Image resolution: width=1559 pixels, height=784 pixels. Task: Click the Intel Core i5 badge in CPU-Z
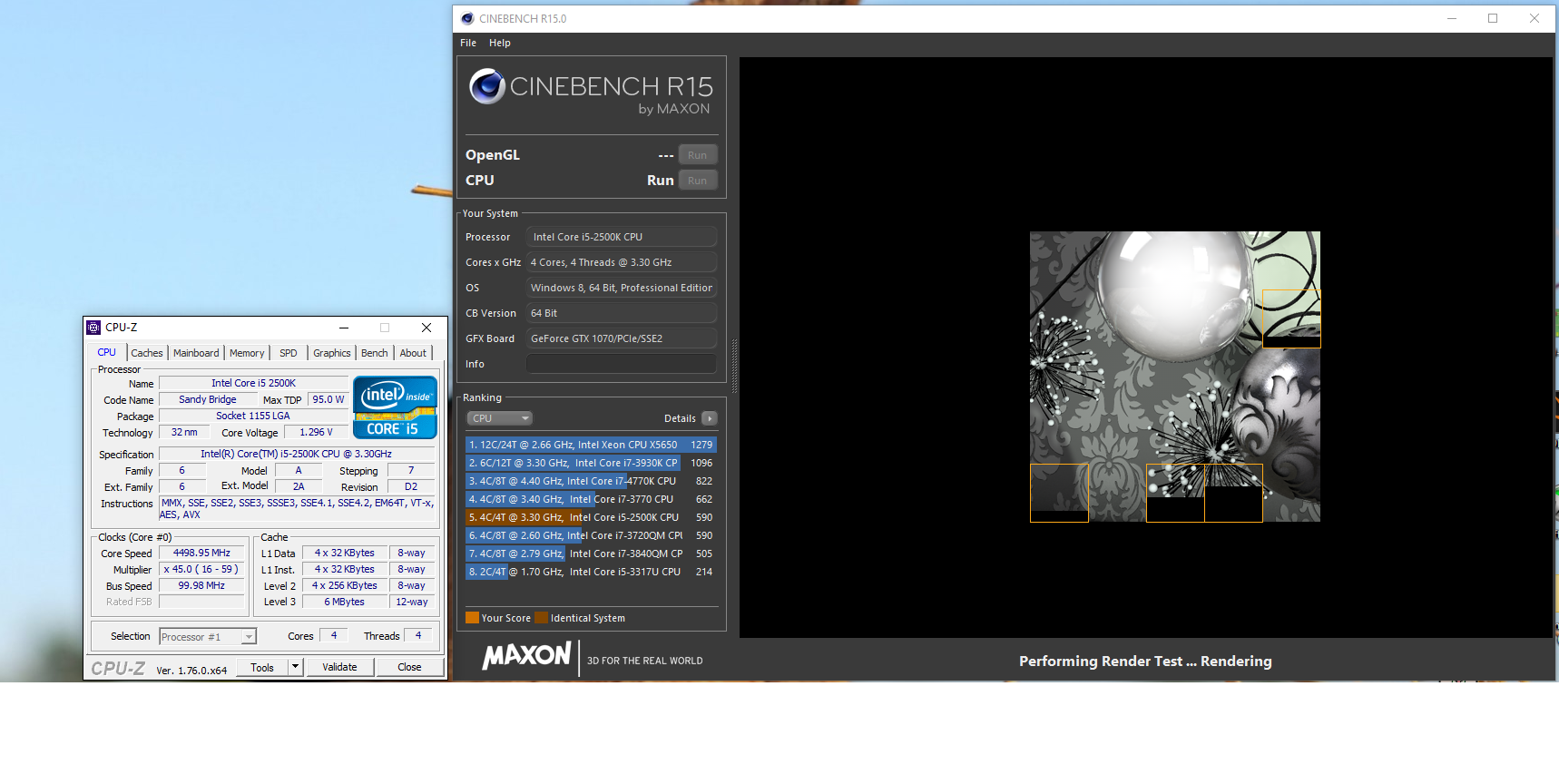pyautogui.click(x=395, y=407)
